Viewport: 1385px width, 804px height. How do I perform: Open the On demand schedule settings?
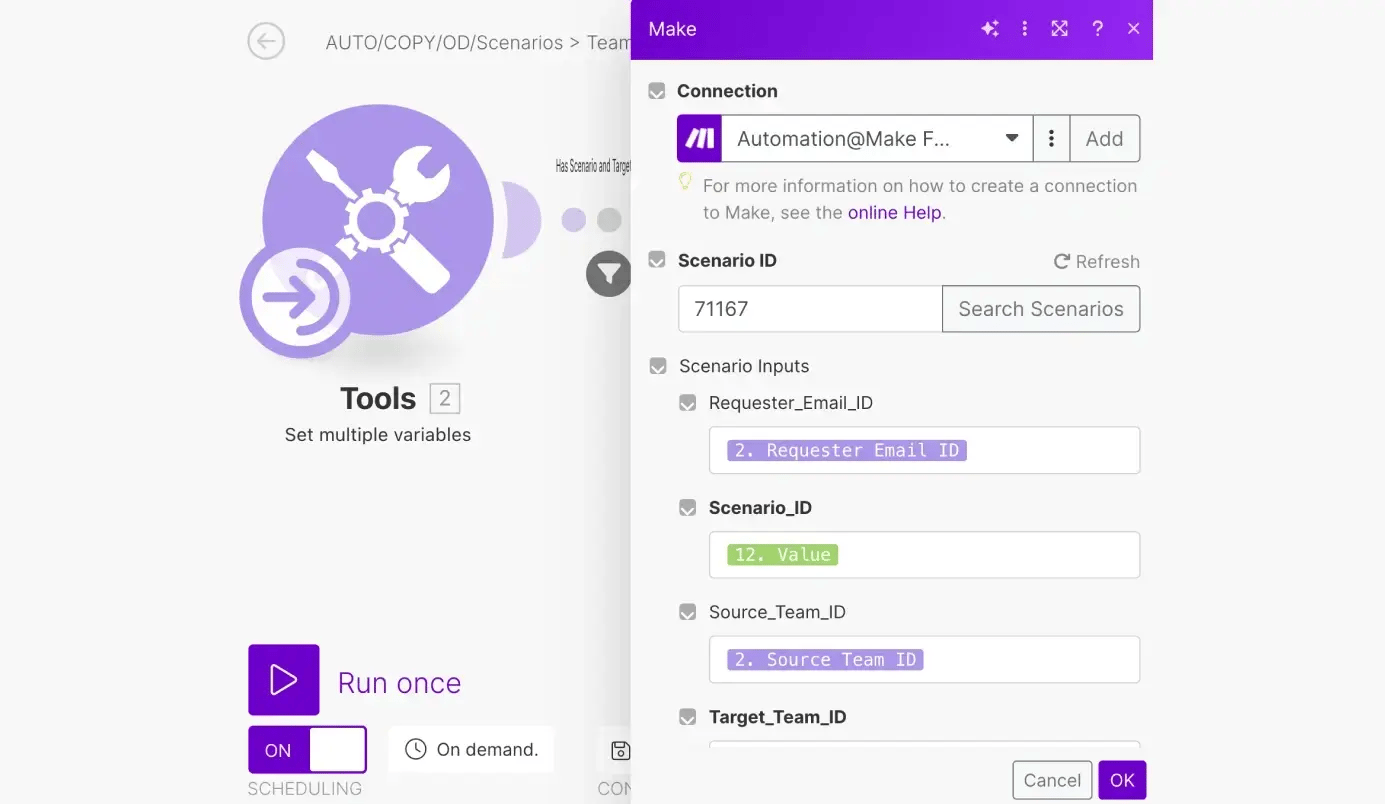tap(471, 750)
